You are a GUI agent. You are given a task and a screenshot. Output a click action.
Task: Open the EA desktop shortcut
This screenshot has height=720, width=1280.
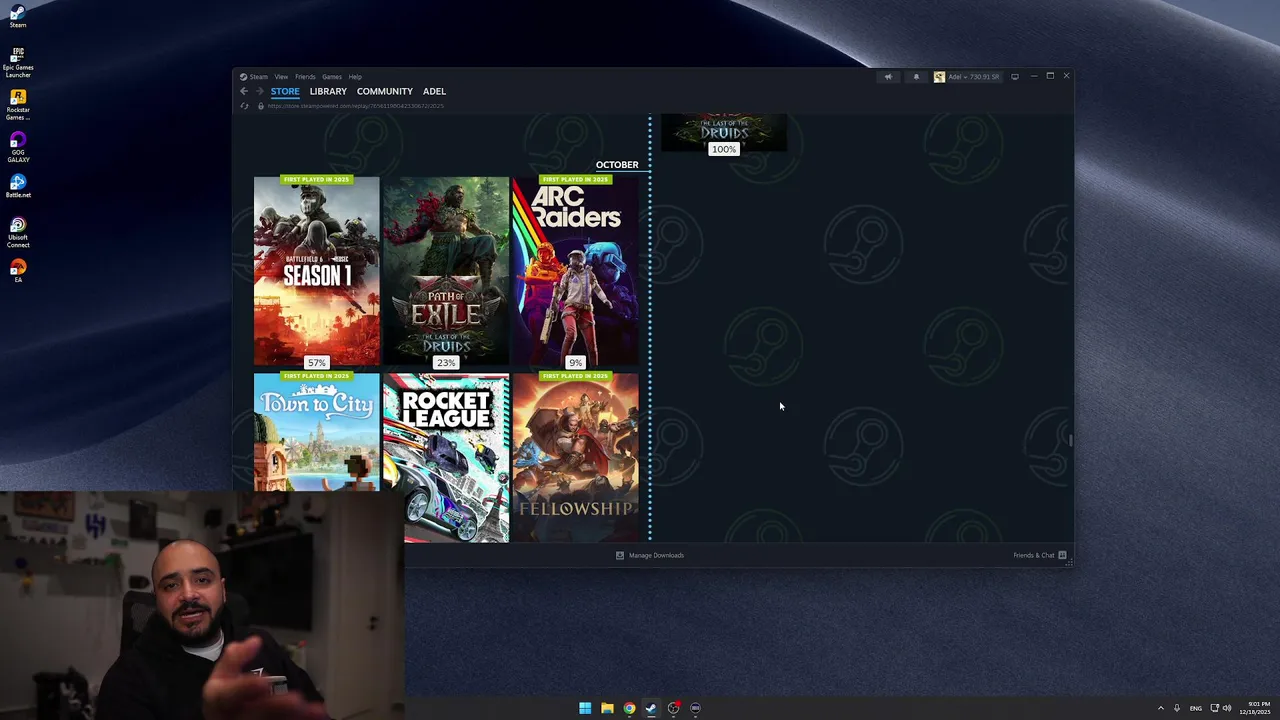coord(18,271)
